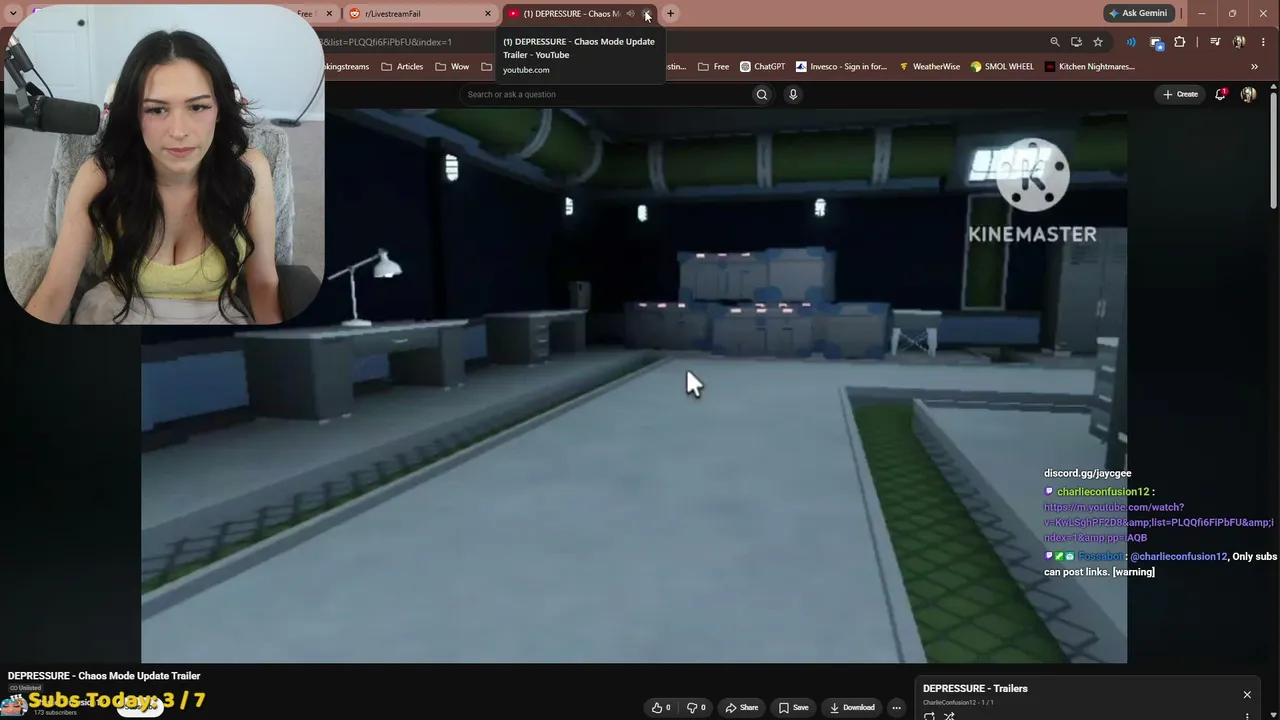Start YouTube voice search with microphone
The image size is (1280, 720).
(x=793, y=95)
